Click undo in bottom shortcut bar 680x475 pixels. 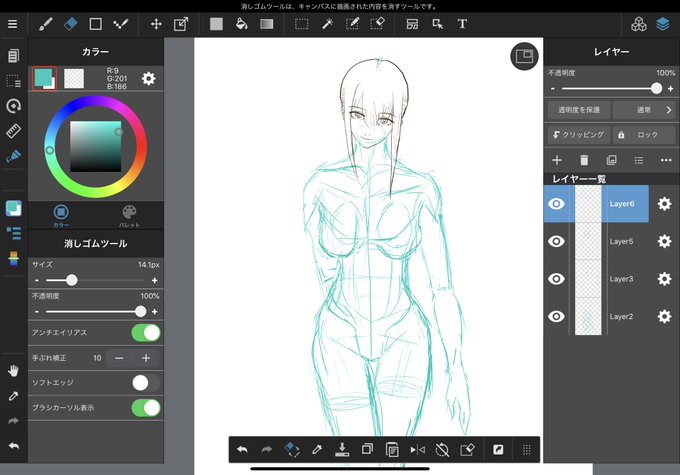(x=242, y=450)
